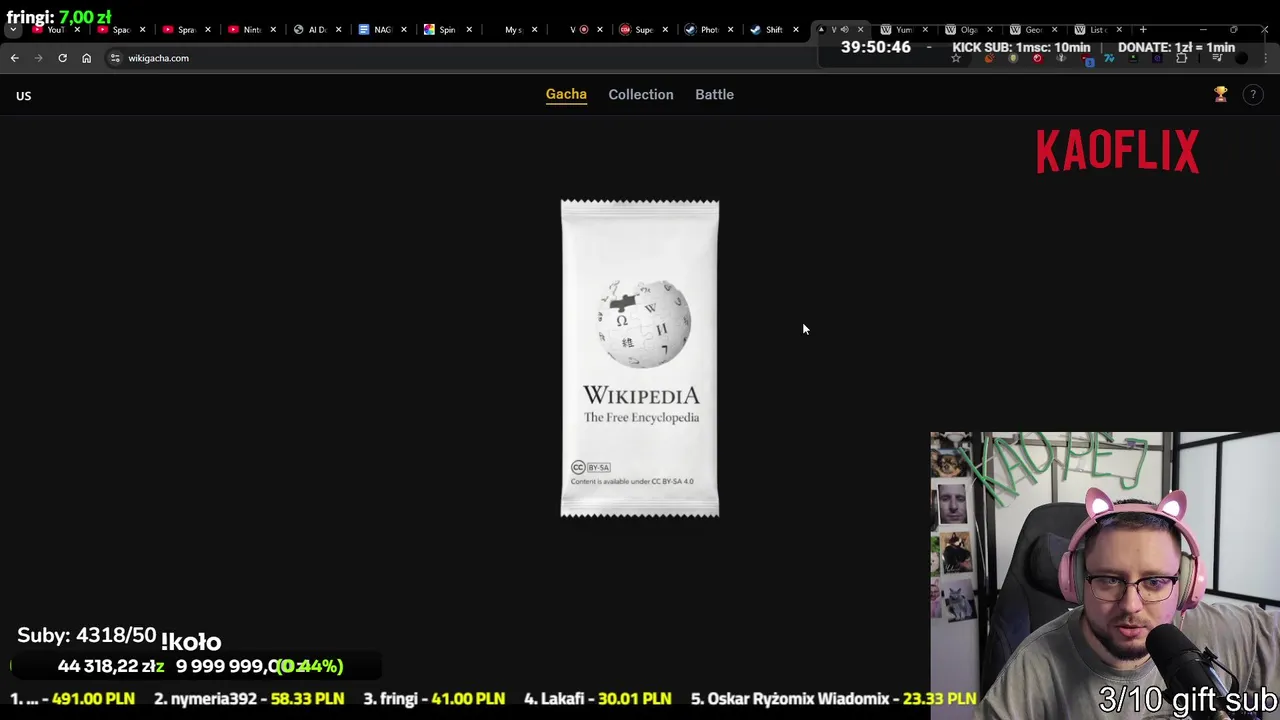The image size is (1280, 720).
Task: Switch to the Spin browser tab
Action: 446,30
